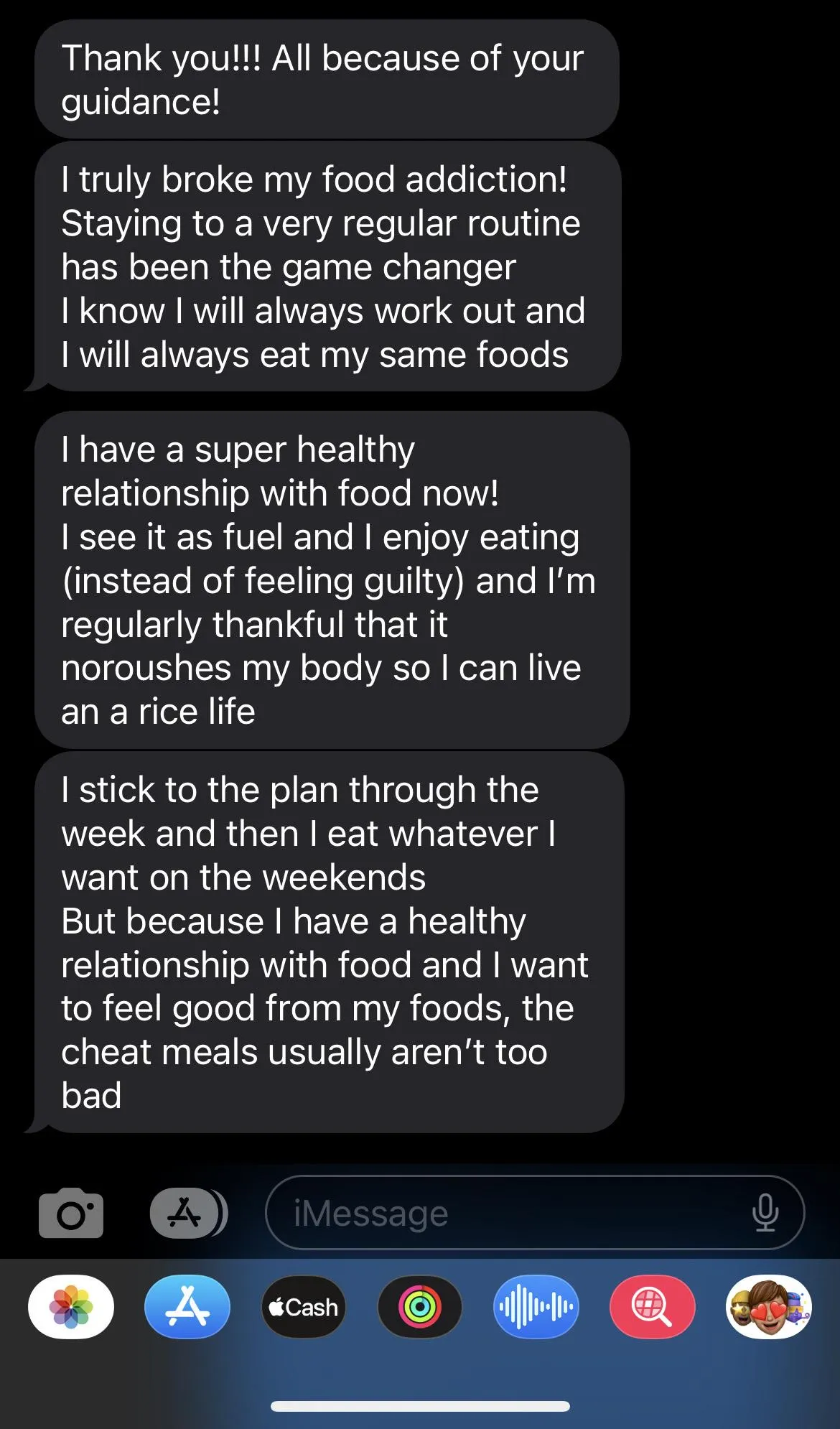
Task: Tap the microphone dictation icon
Action: (765, 1213)
